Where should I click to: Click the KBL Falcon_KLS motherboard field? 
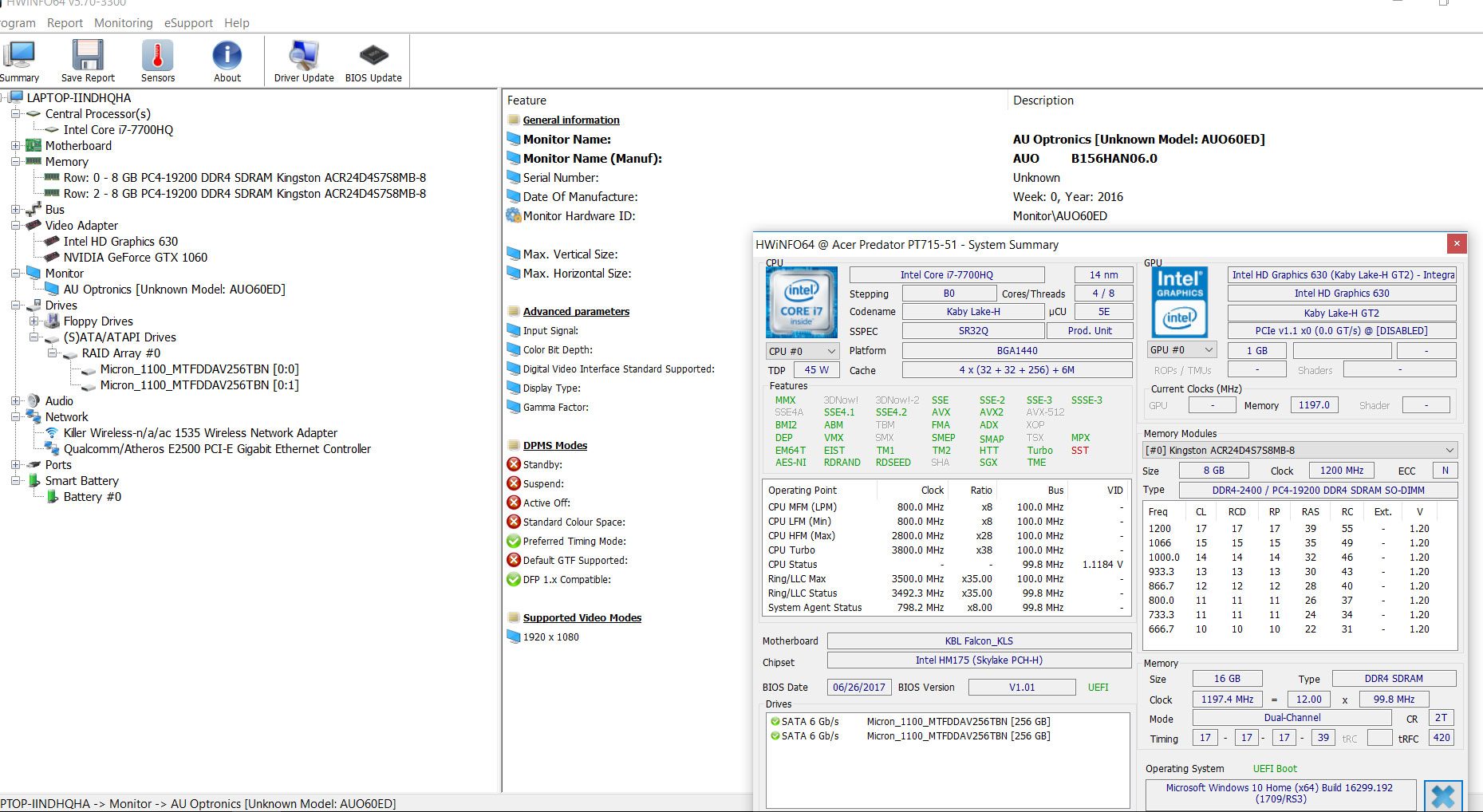click(979, 641)
